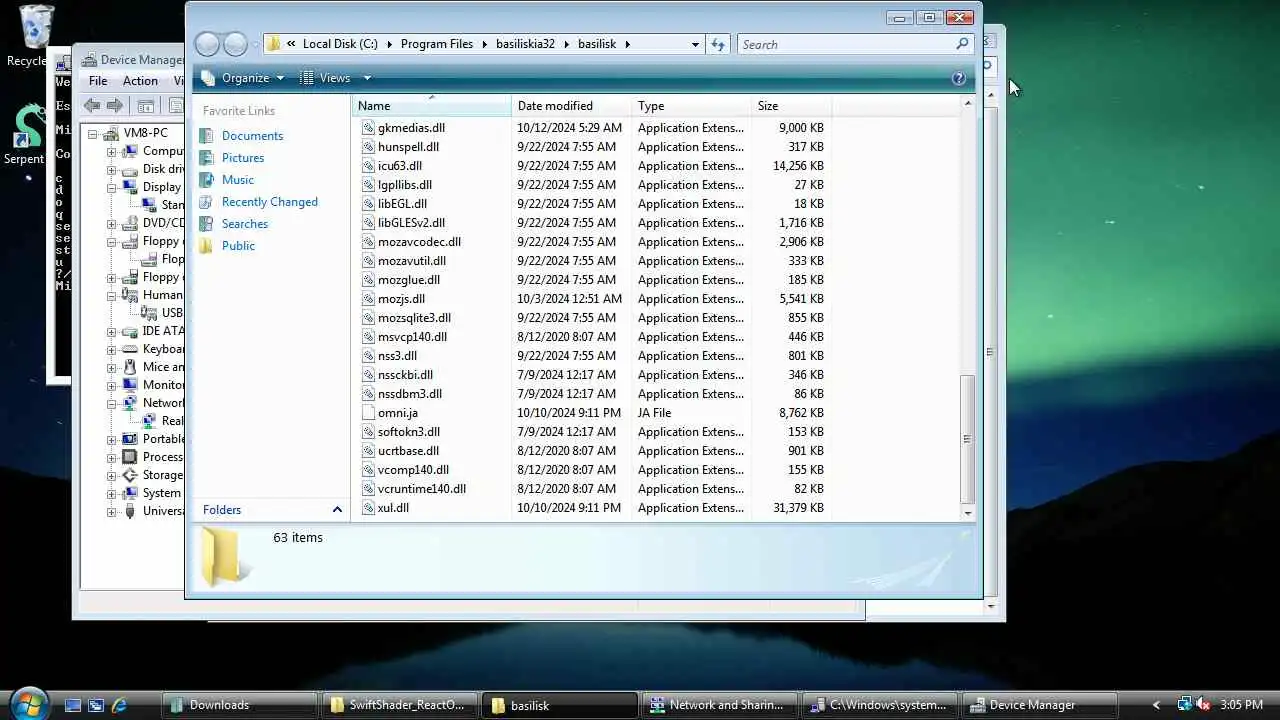Screen dimensions: 1280x720
Task: Switch to Device Manager taskbar button
Action: [1039, 705]
